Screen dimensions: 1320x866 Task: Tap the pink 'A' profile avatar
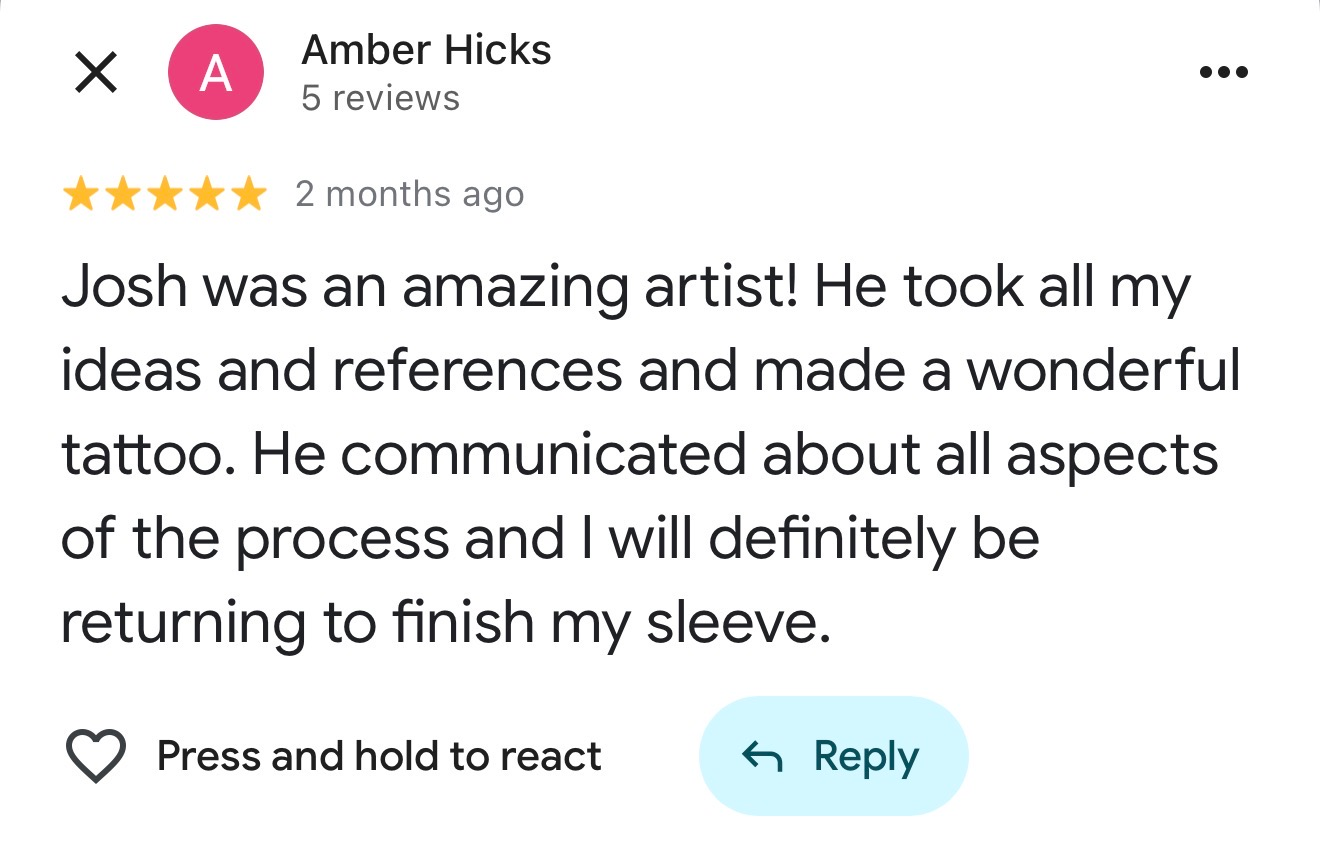tap(216, 74)
